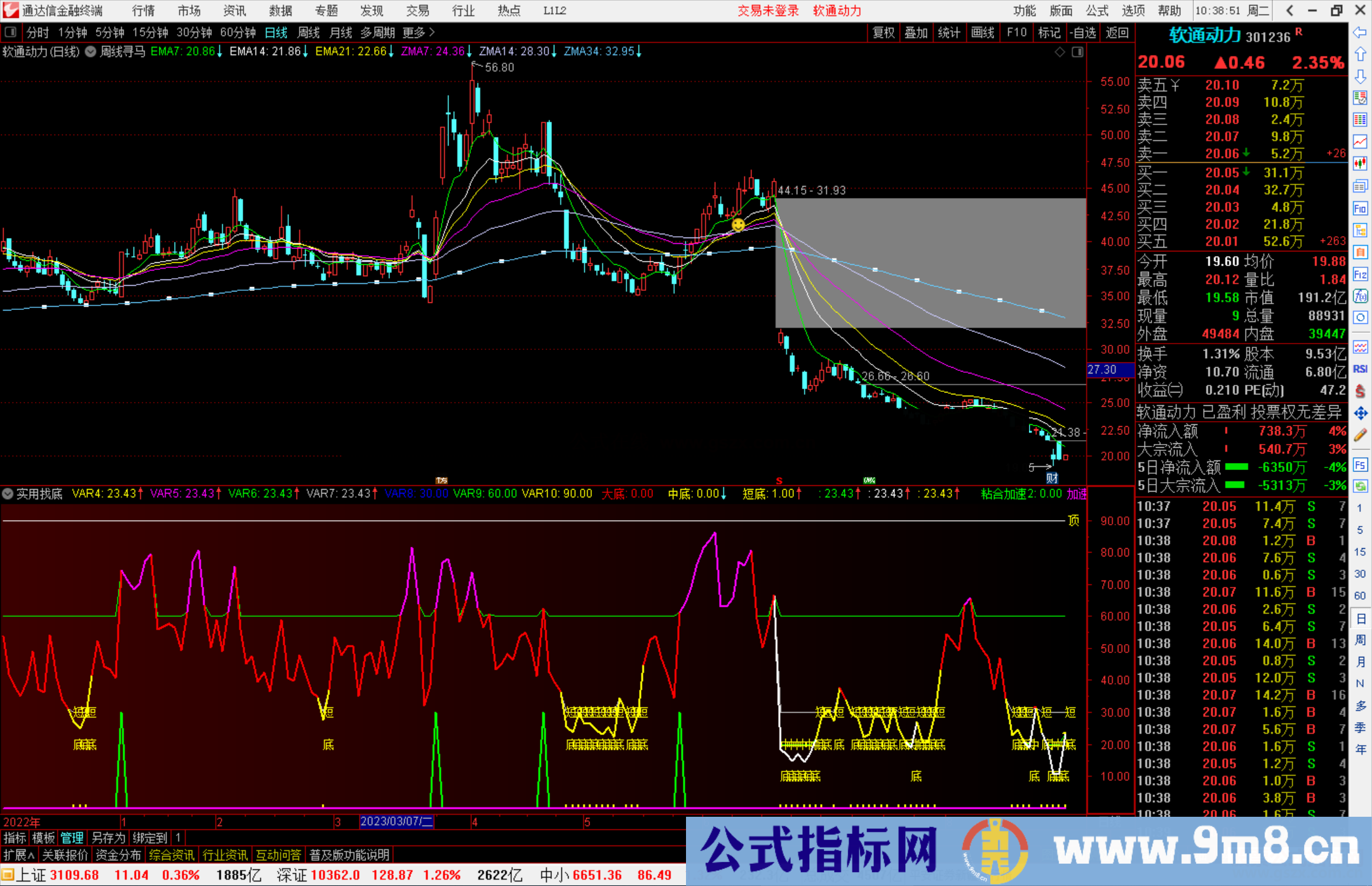This screenshot has width=1372, height=886.
Task: Click the up arrow icon in the right sidebar
Action: (1360, 55)
